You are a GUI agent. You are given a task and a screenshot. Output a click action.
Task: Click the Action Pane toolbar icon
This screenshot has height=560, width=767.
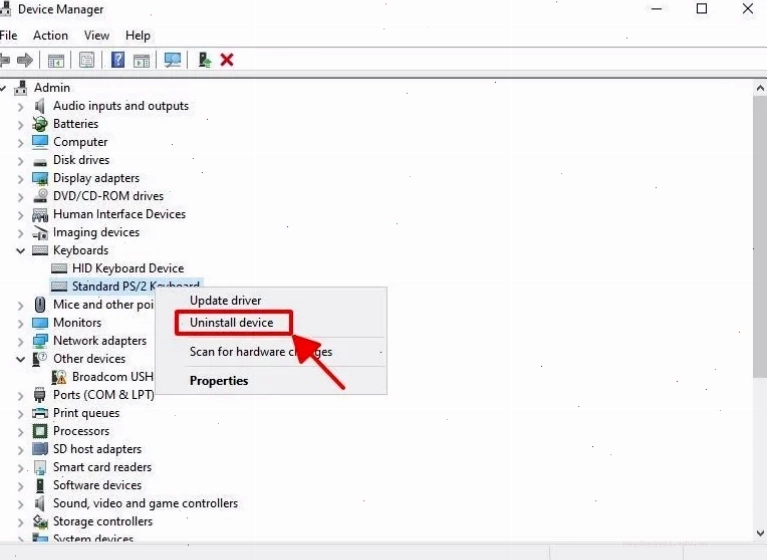141,61
